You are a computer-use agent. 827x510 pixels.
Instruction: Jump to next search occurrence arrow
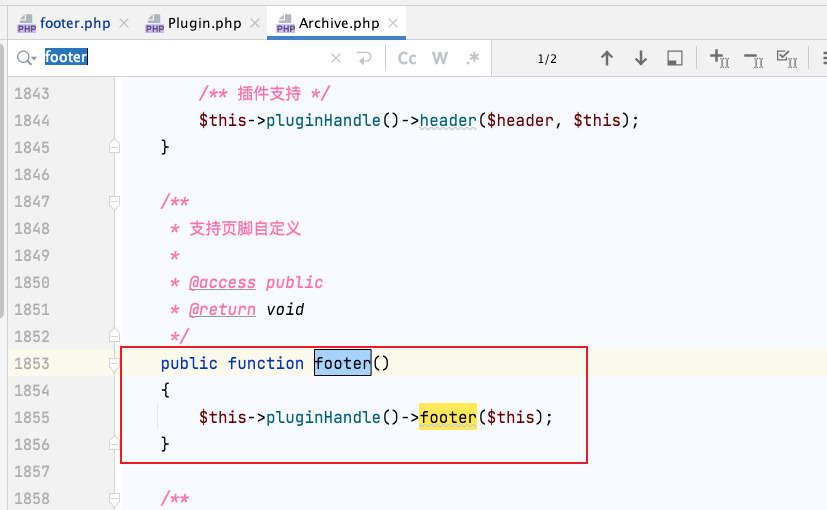[x=641, y=58]
